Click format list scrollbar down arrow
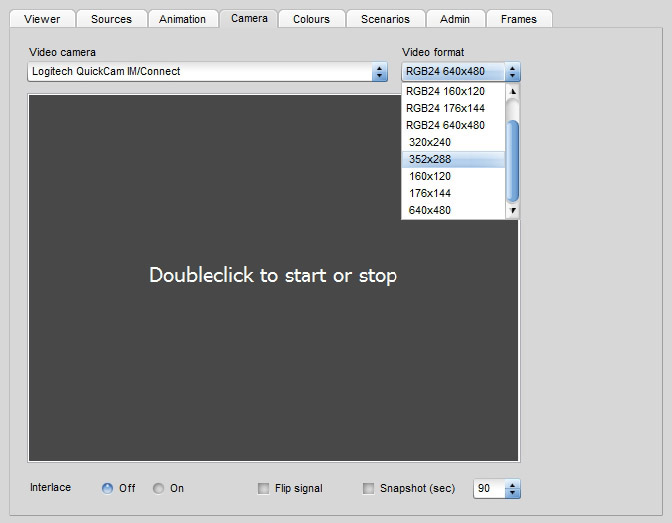The height and width of the screenshot is (523, 672). pyautogui.click(x=513, y=210)
